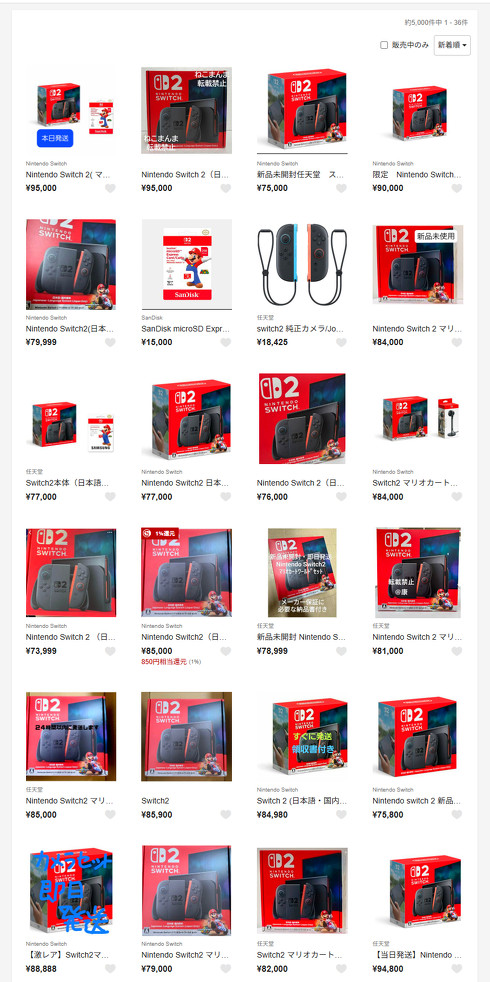This screenshot has height=982, width=490.
Task: Open the 新着順 sort dropdown
Action: tap(452, 45)
